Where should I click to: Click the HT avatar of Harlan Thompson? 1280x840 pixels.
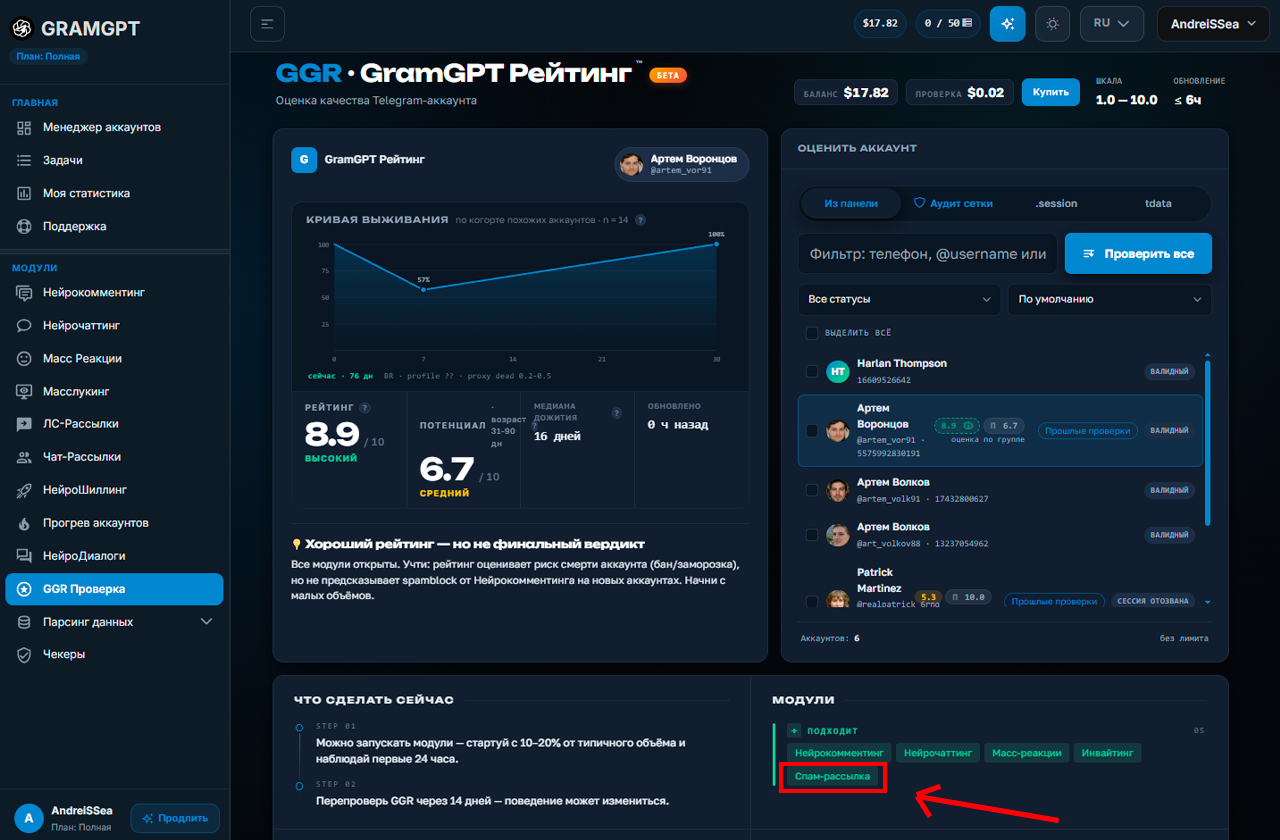coord(838,372)
